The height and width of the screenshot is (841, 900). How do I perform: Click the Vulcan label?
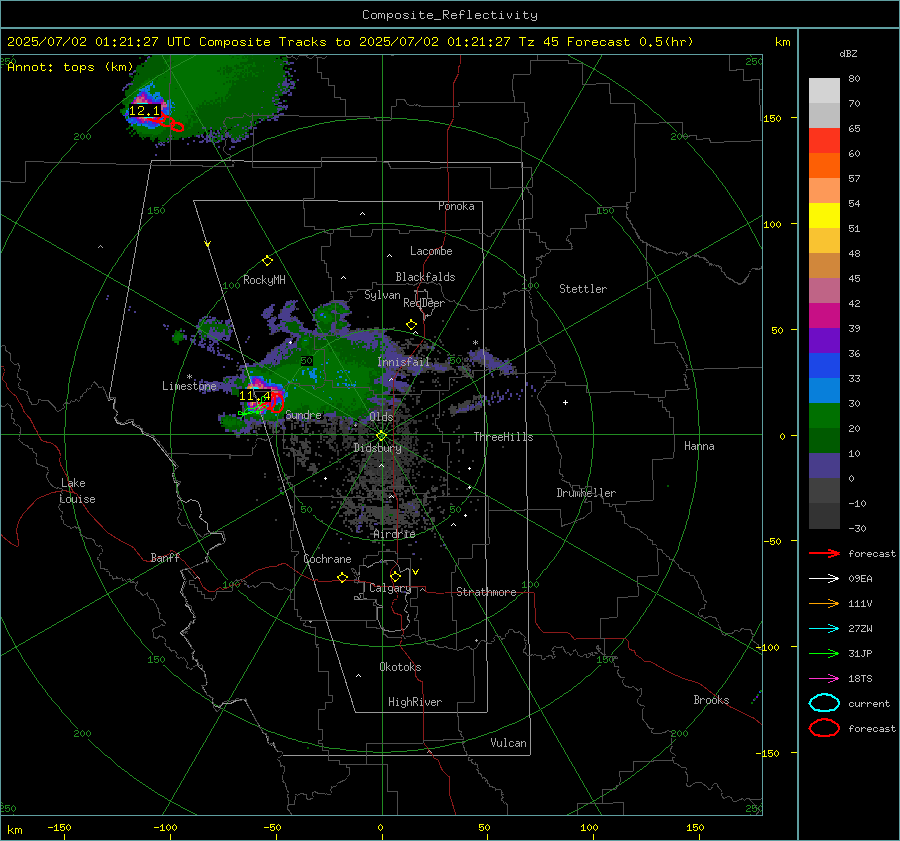[x=508, y=743]
